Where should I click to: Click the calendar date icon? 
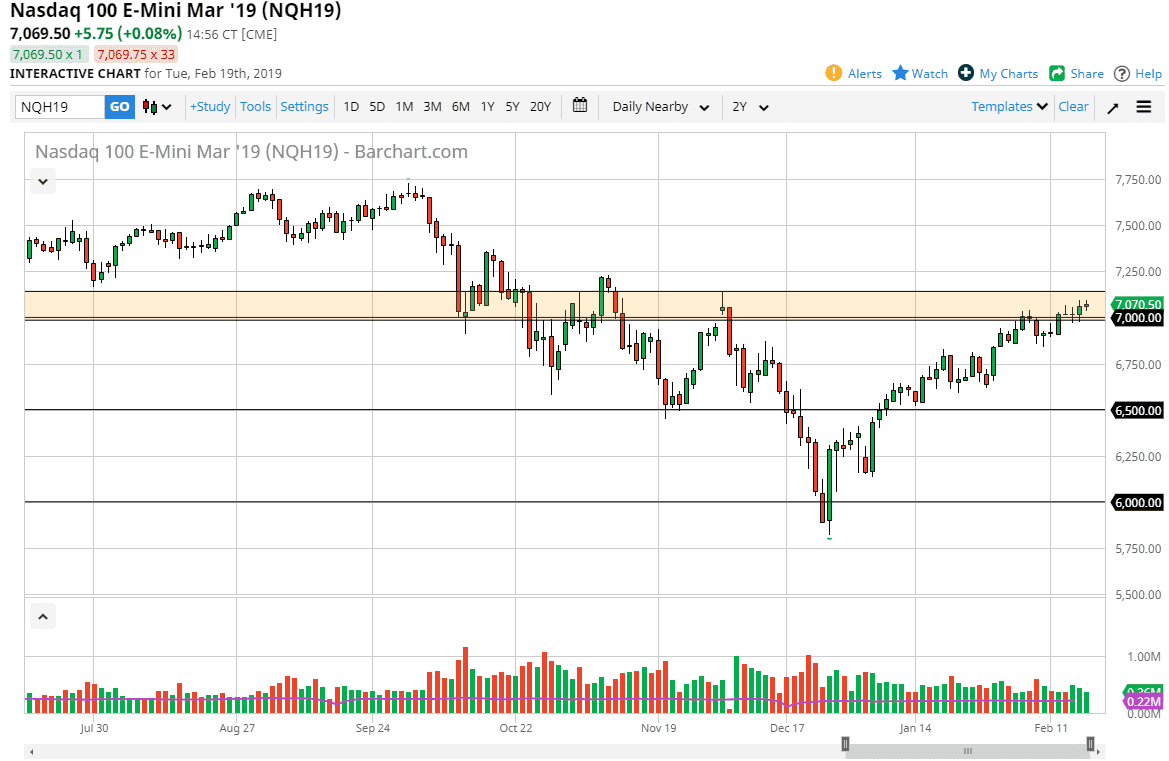[x=579, y=107]
